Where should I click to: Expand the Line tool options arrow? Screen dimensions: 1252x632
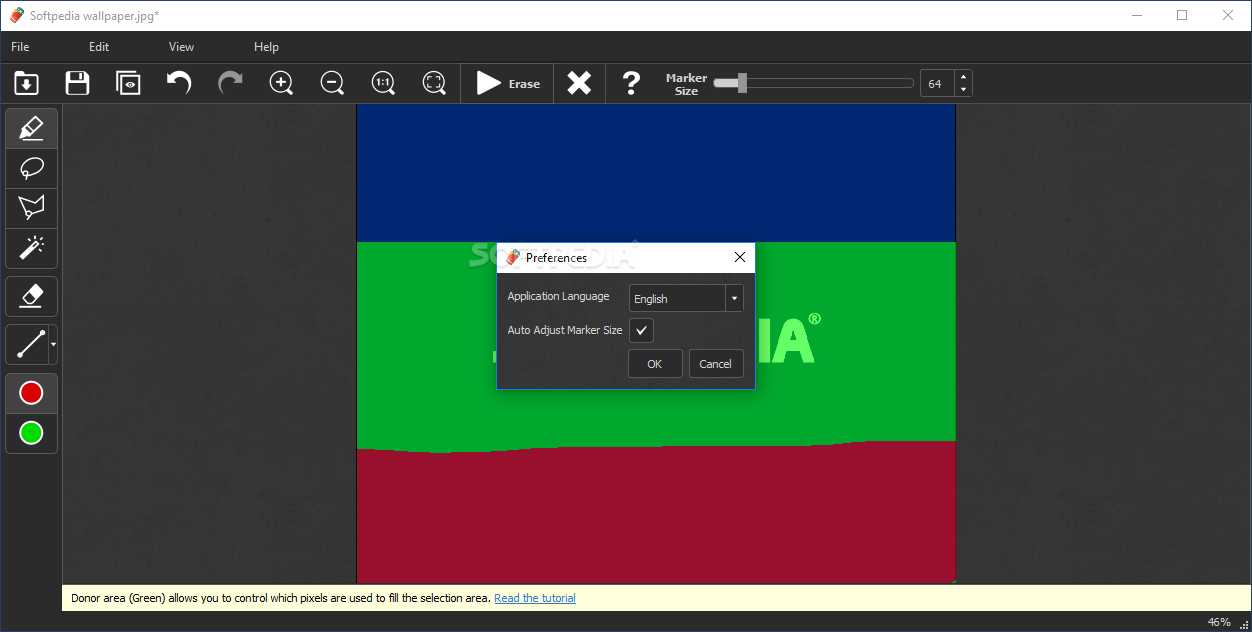53,344
